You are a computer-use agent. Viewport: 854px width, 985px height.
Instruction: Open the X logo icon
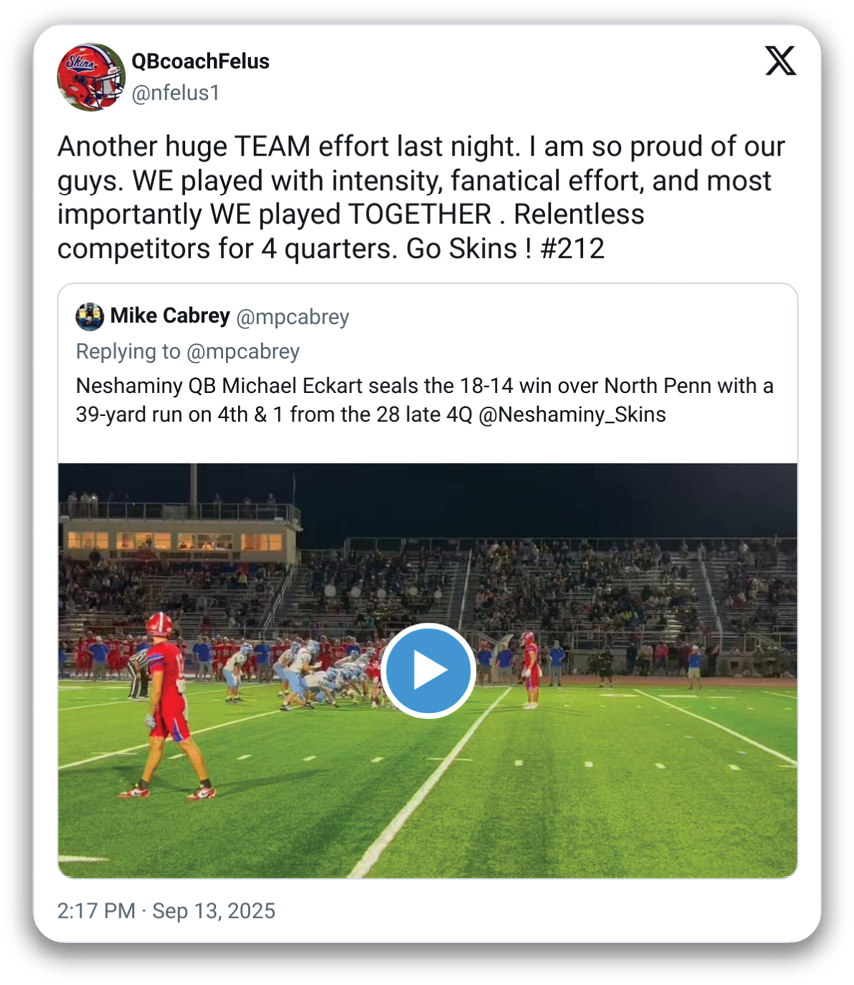coord(780,61)
